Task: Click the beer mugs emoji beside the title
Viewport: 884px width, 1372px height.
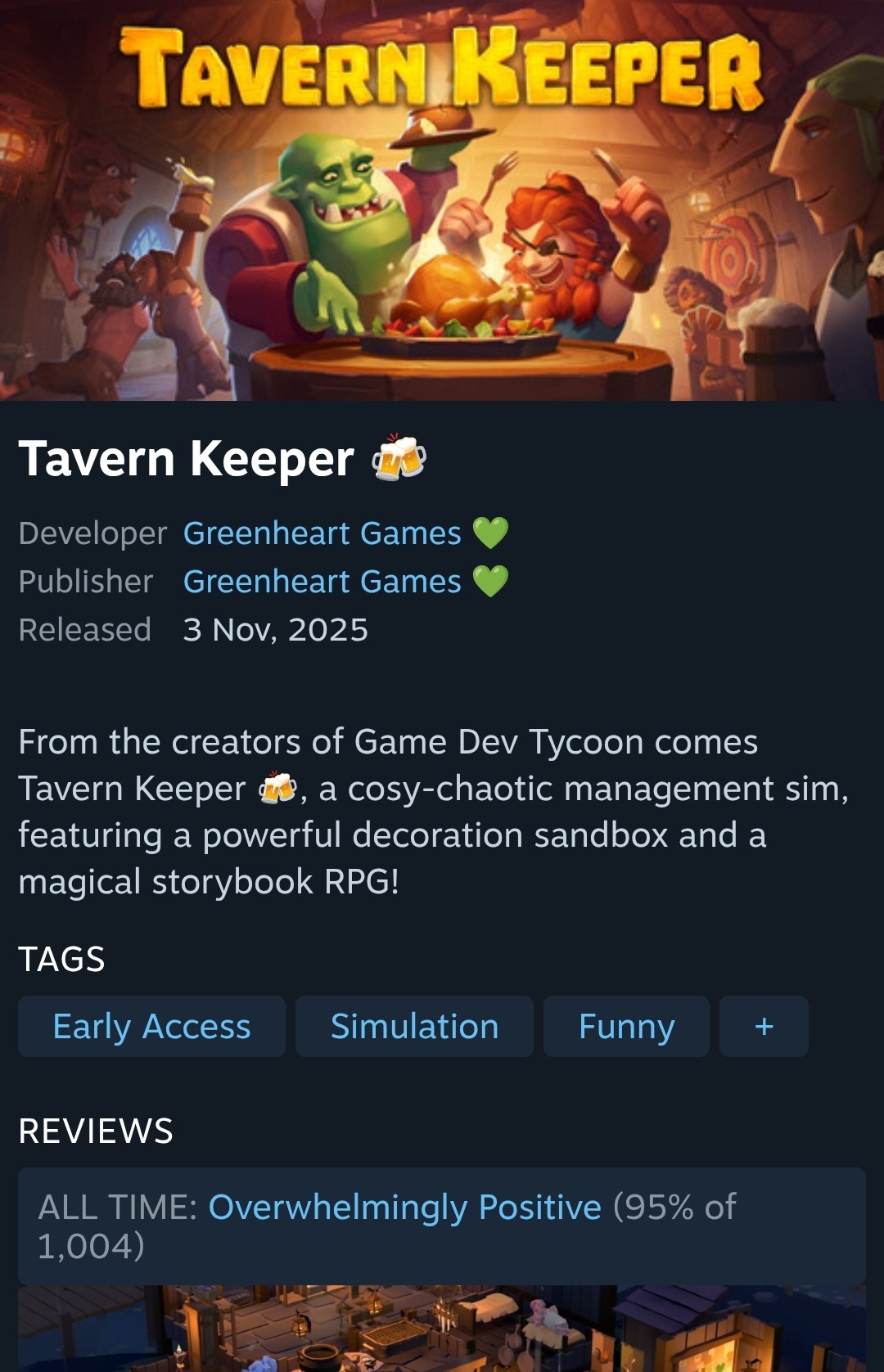Action: (399, 457)
